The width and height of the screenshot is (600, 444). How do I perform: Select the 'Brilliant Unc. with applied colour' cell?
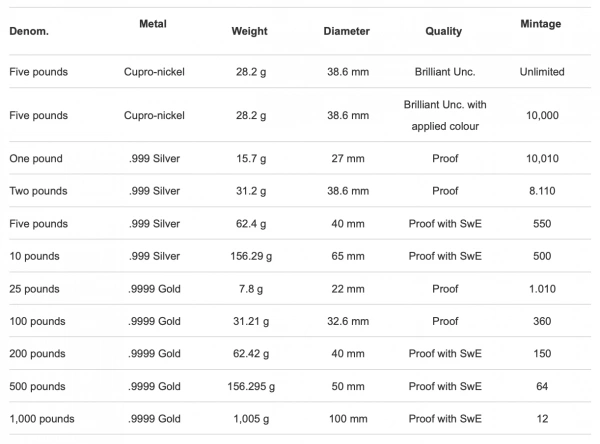pyautogui.click(x=445, y=115)
